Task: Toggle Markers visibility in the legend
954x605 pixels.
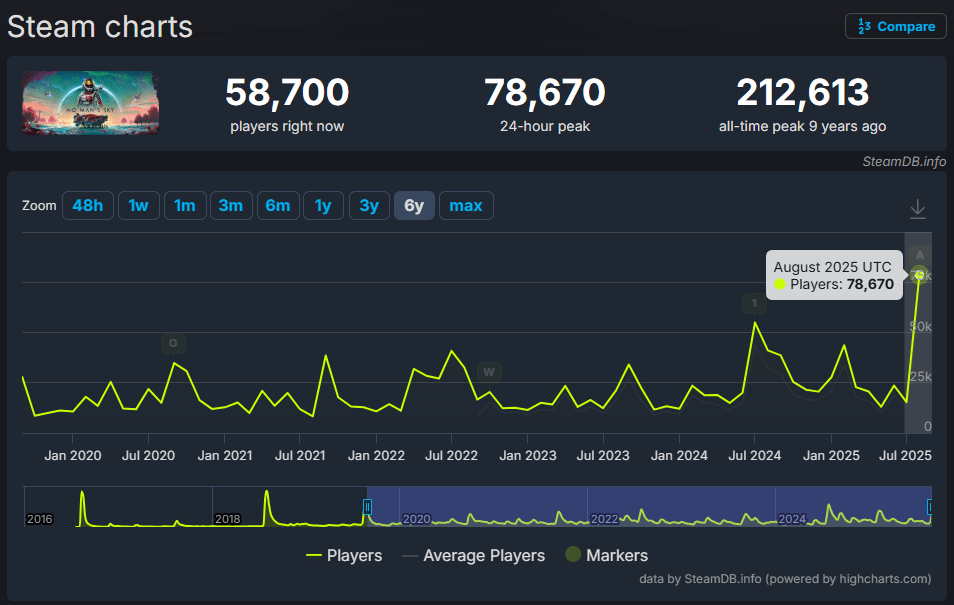Action: (607, 555)
